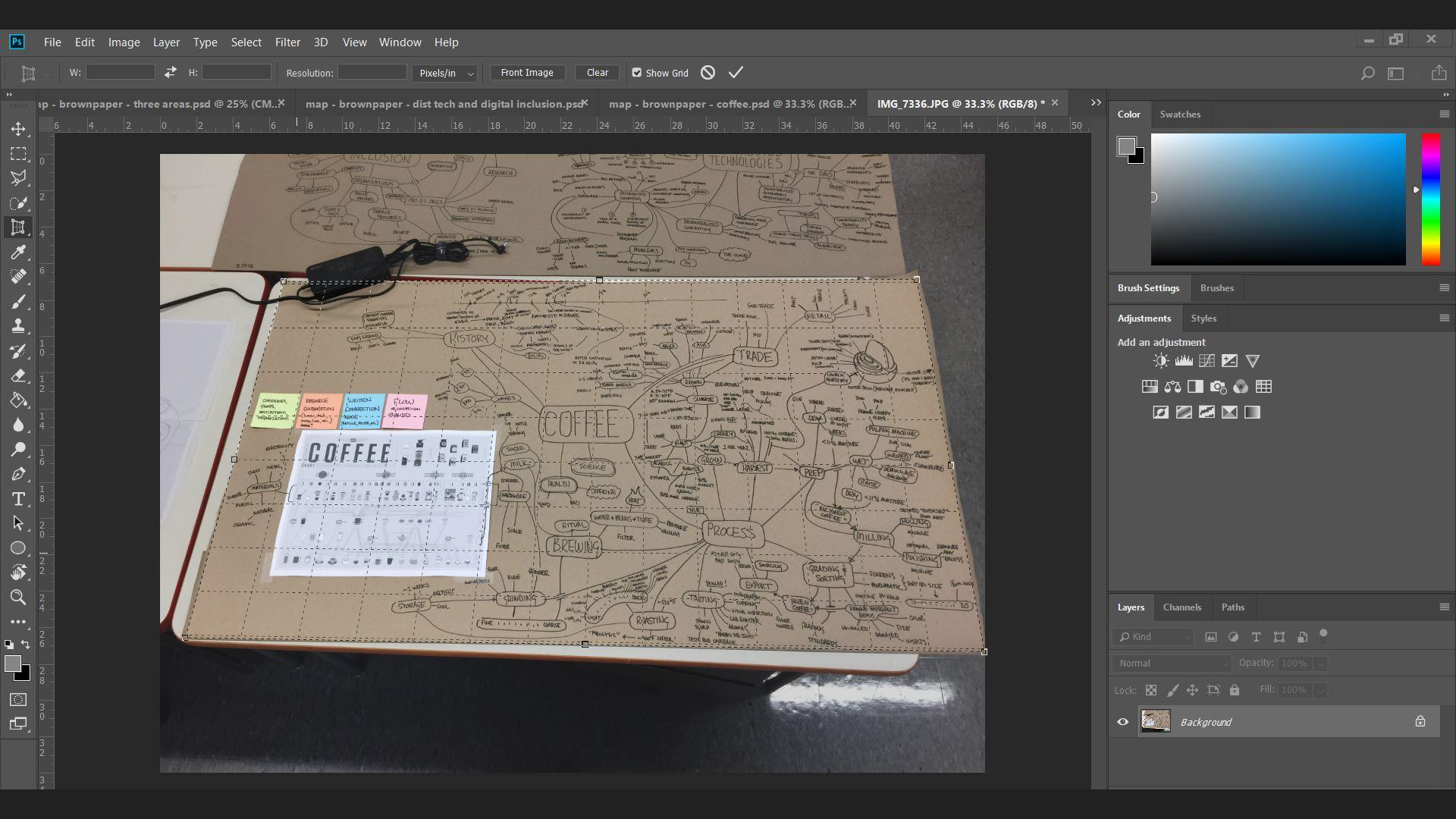The width and height of the screenshot is (1456, 819).
Task: Click the Background layer lock icon
Action: [x=1420, y=722]
